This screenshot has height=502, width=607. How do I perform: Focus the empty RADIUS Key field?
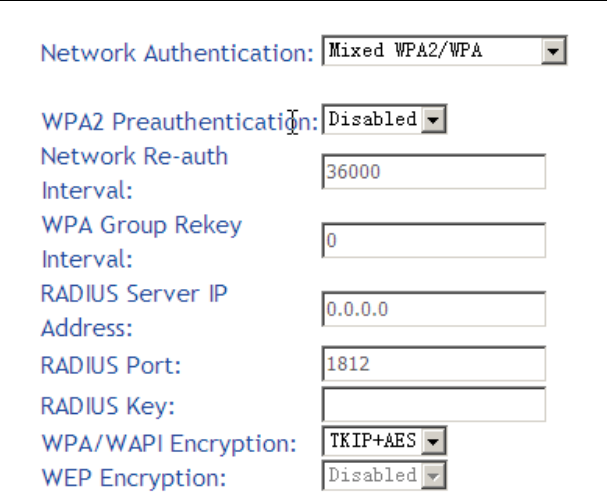tap(434, 404)
